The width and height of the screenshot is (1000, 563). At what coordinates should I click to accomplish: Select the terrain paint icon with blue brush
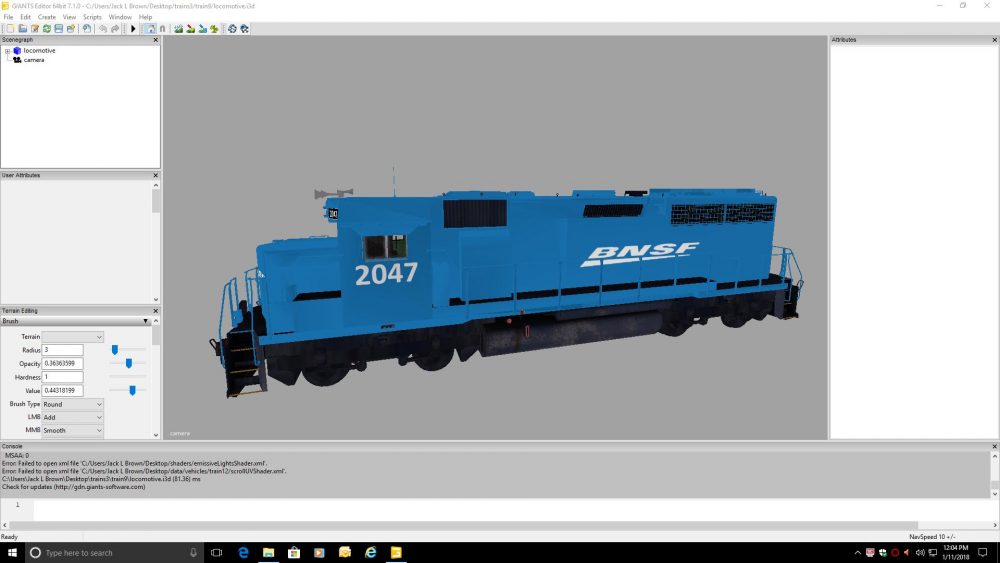coord(202,29)
